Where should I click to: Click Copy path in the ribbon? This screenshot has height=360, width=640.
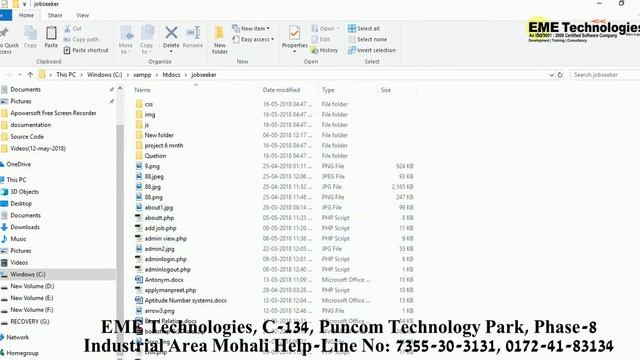point(81,39)
